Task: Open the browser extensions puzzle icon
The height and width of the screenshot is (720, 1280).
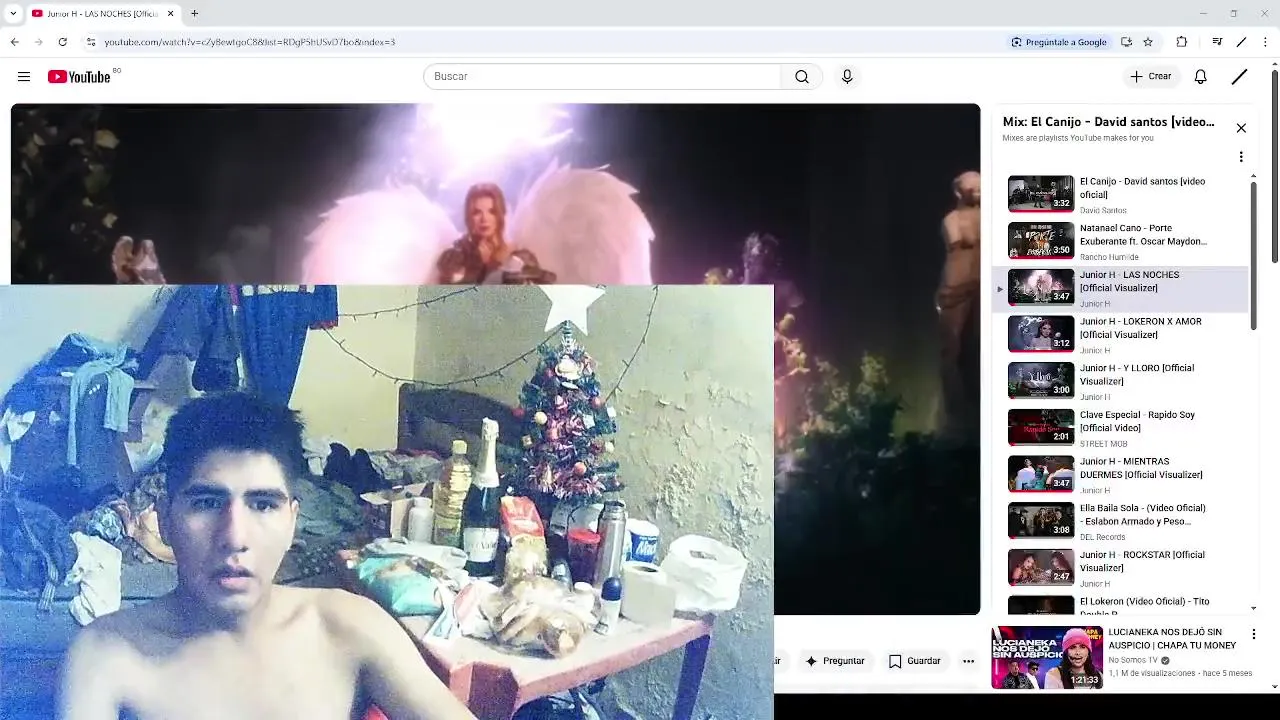Action: coord(1182,42)
